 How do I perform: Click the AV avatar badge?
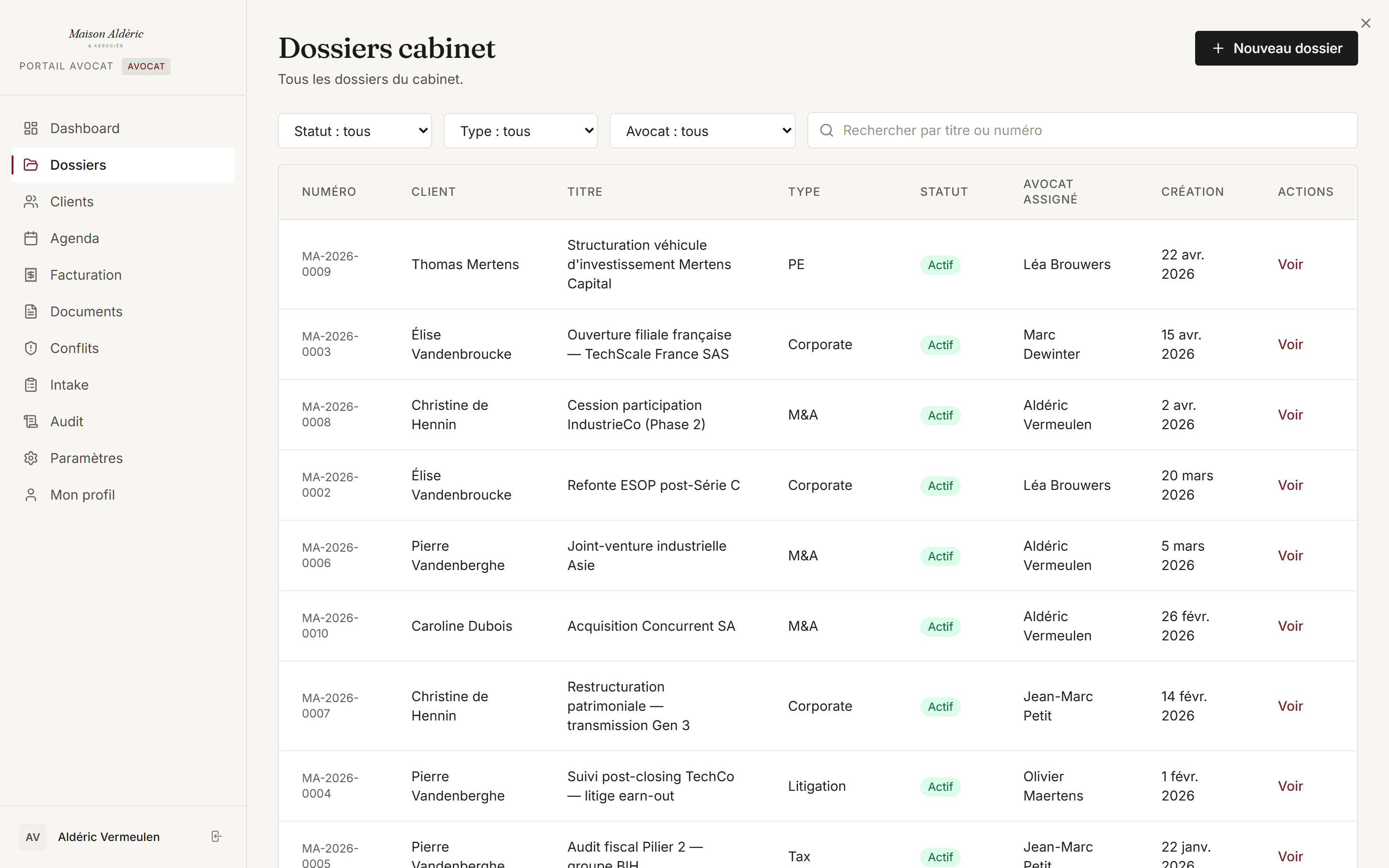pyautogui.click(x=33, y=837)
